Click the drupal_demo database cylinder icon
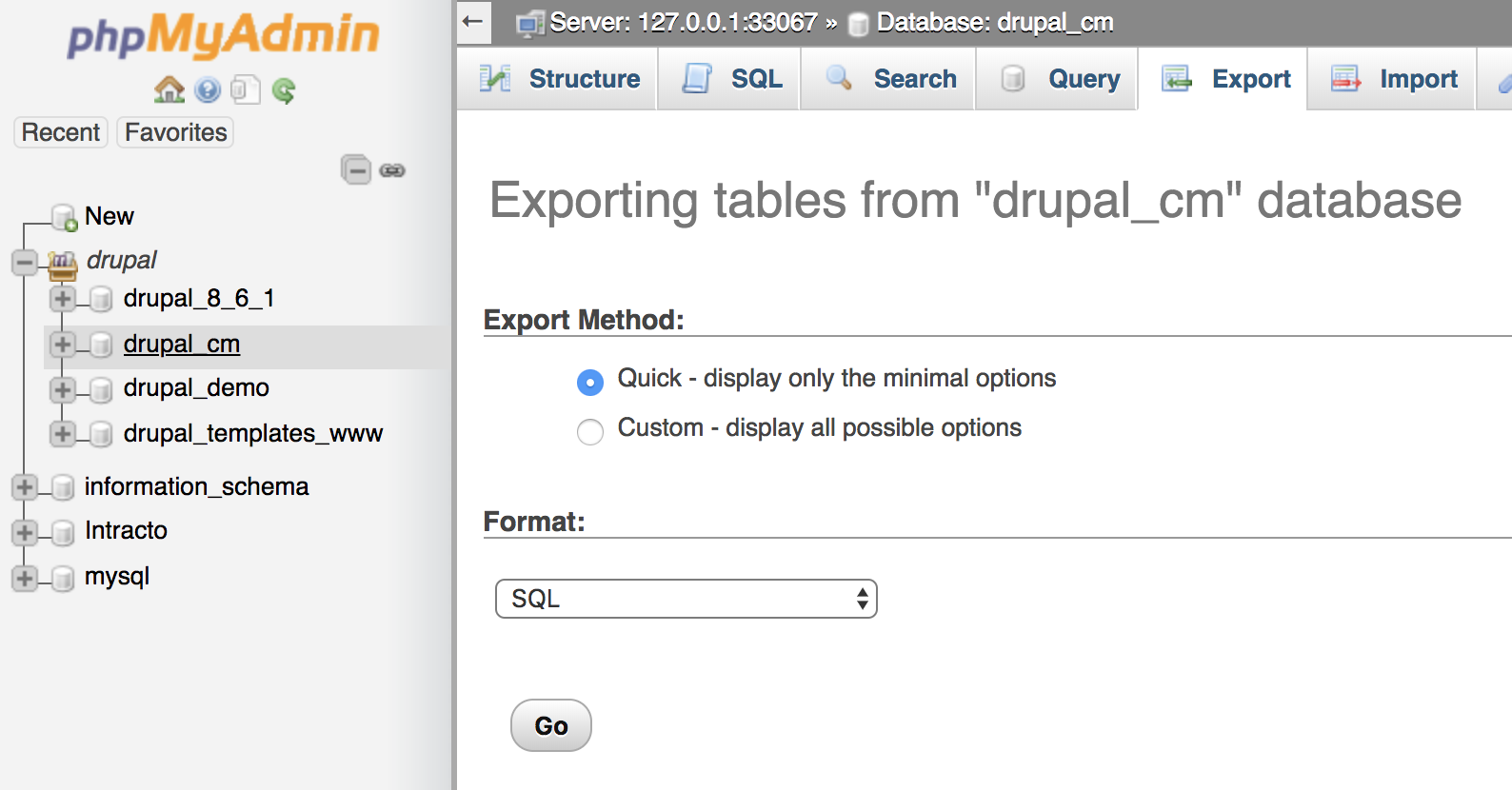 (x=101, y=389)
